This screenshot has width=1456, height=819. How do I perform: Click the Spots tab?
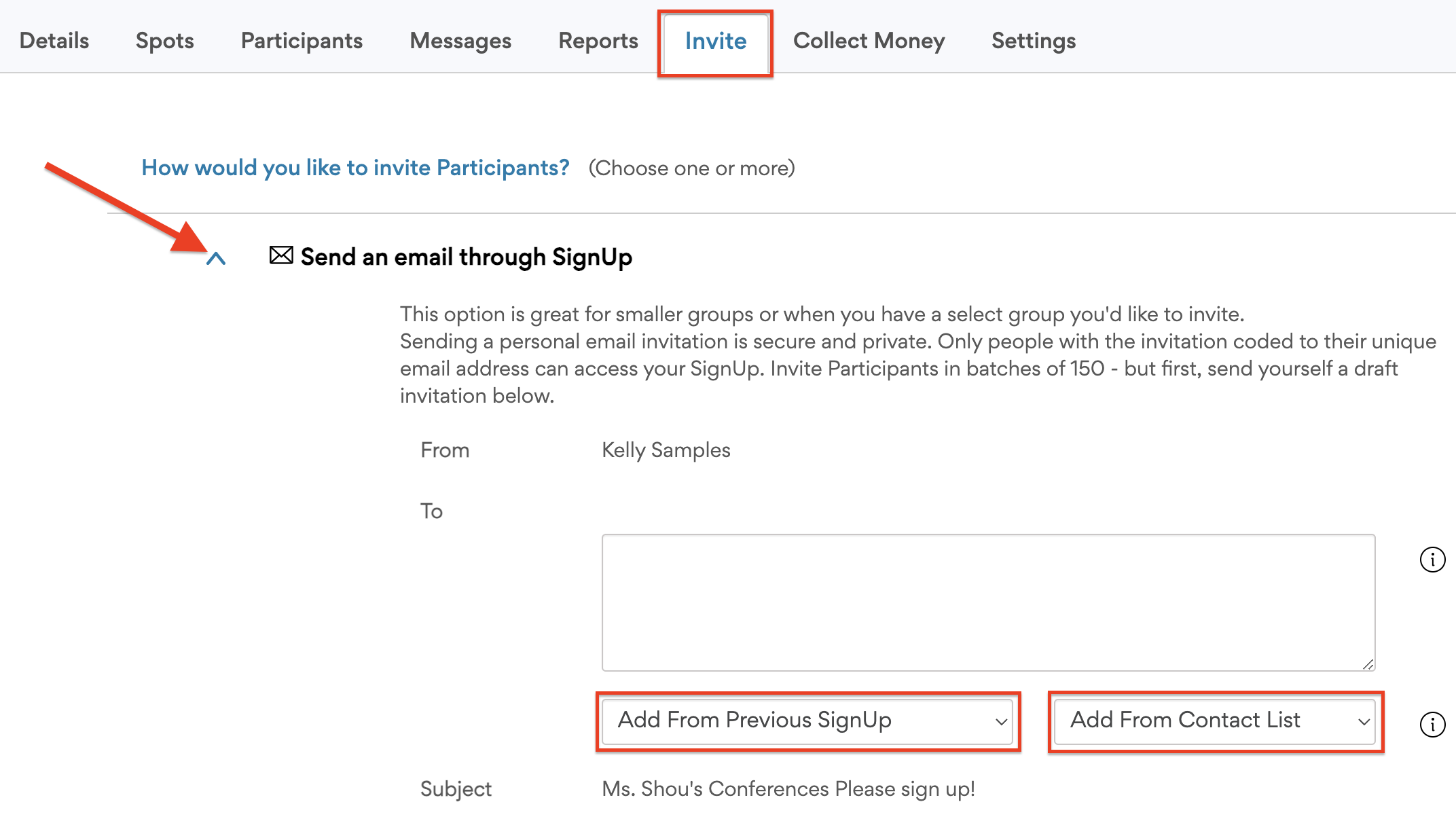pyautogui.click(x=162, y=41)
